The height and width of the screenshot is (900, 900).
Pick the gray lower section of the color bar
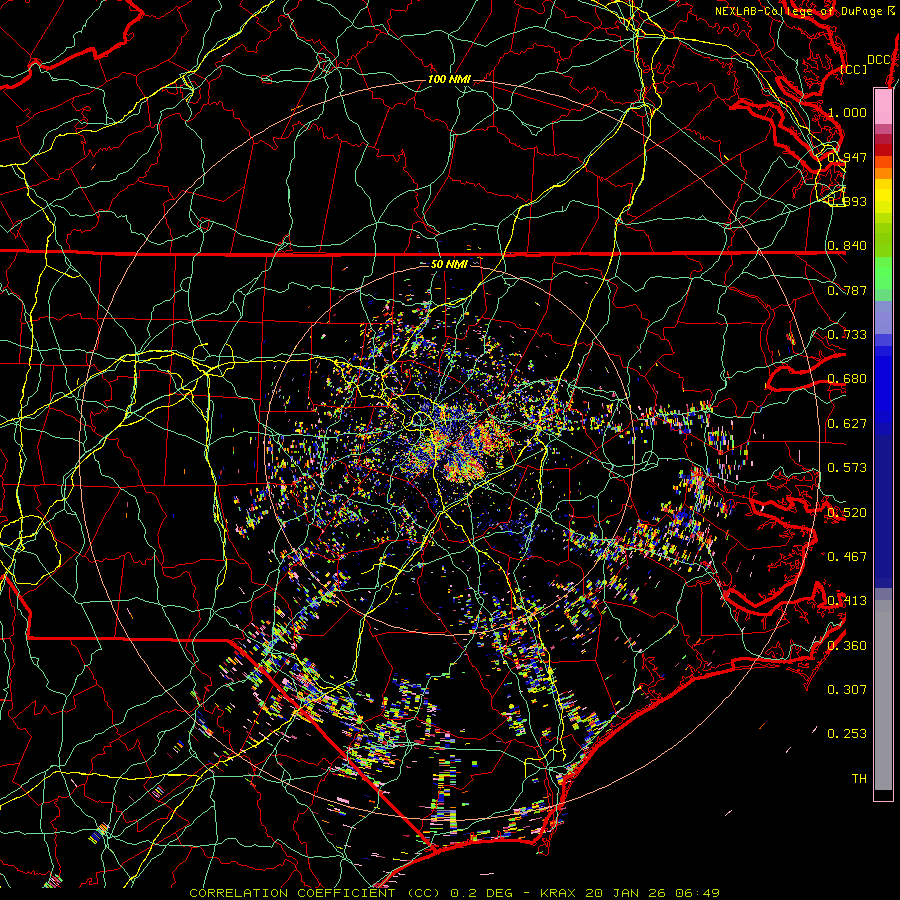coord(883,695)
